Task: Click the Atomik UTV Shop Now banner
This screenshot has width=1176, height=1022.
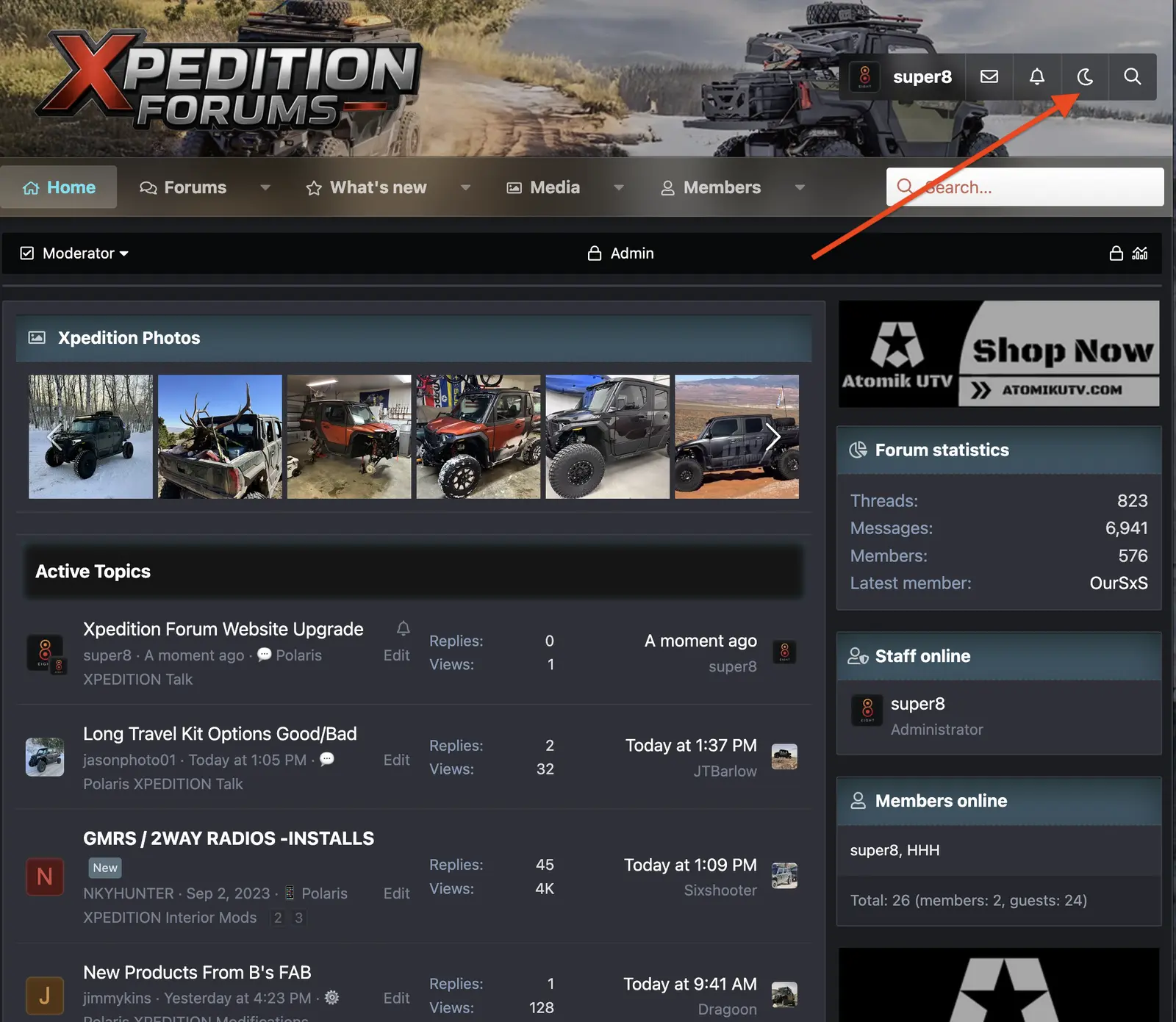Action: [999, 353]
